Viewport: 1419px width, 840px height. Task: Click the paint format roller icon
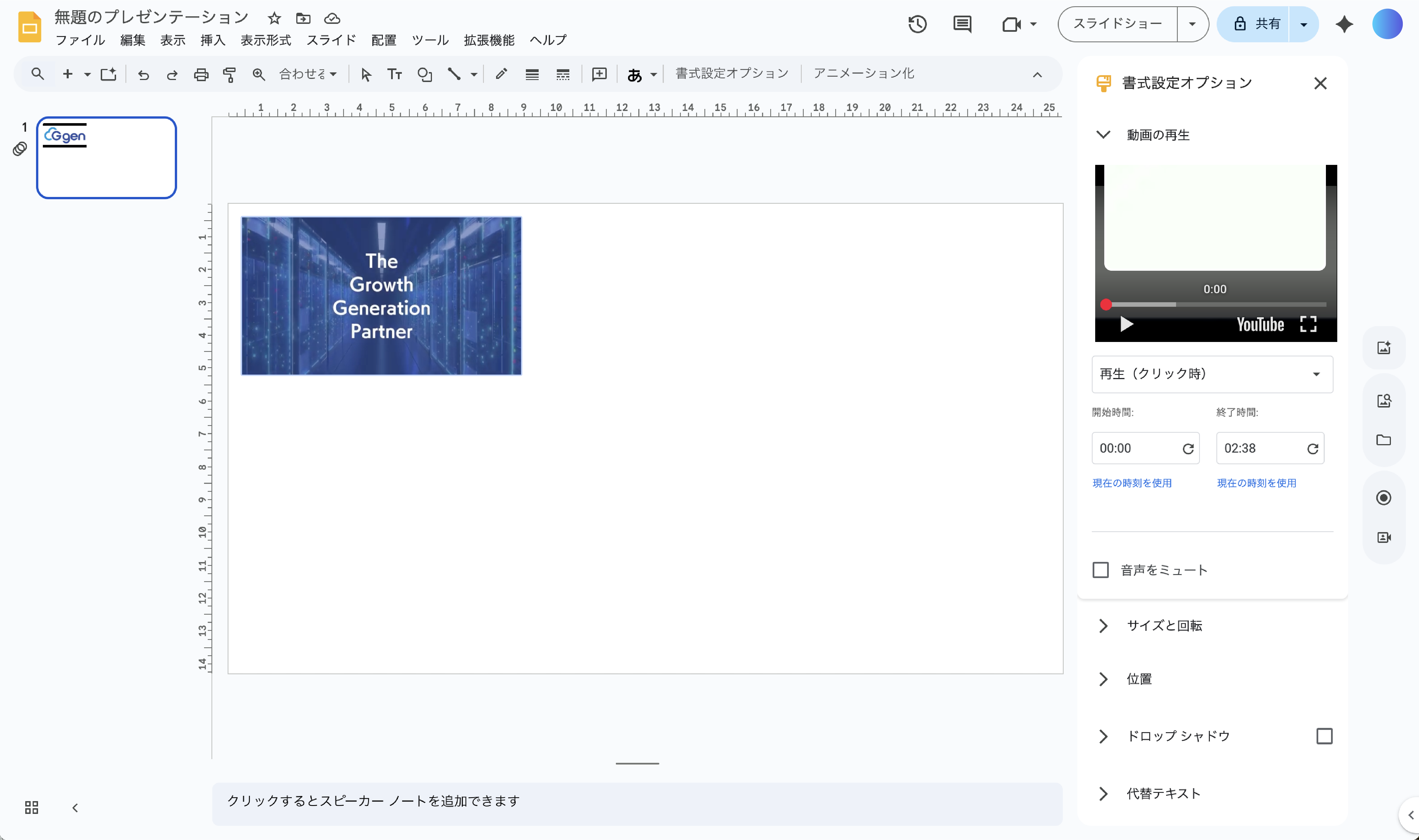pos(229,74)
